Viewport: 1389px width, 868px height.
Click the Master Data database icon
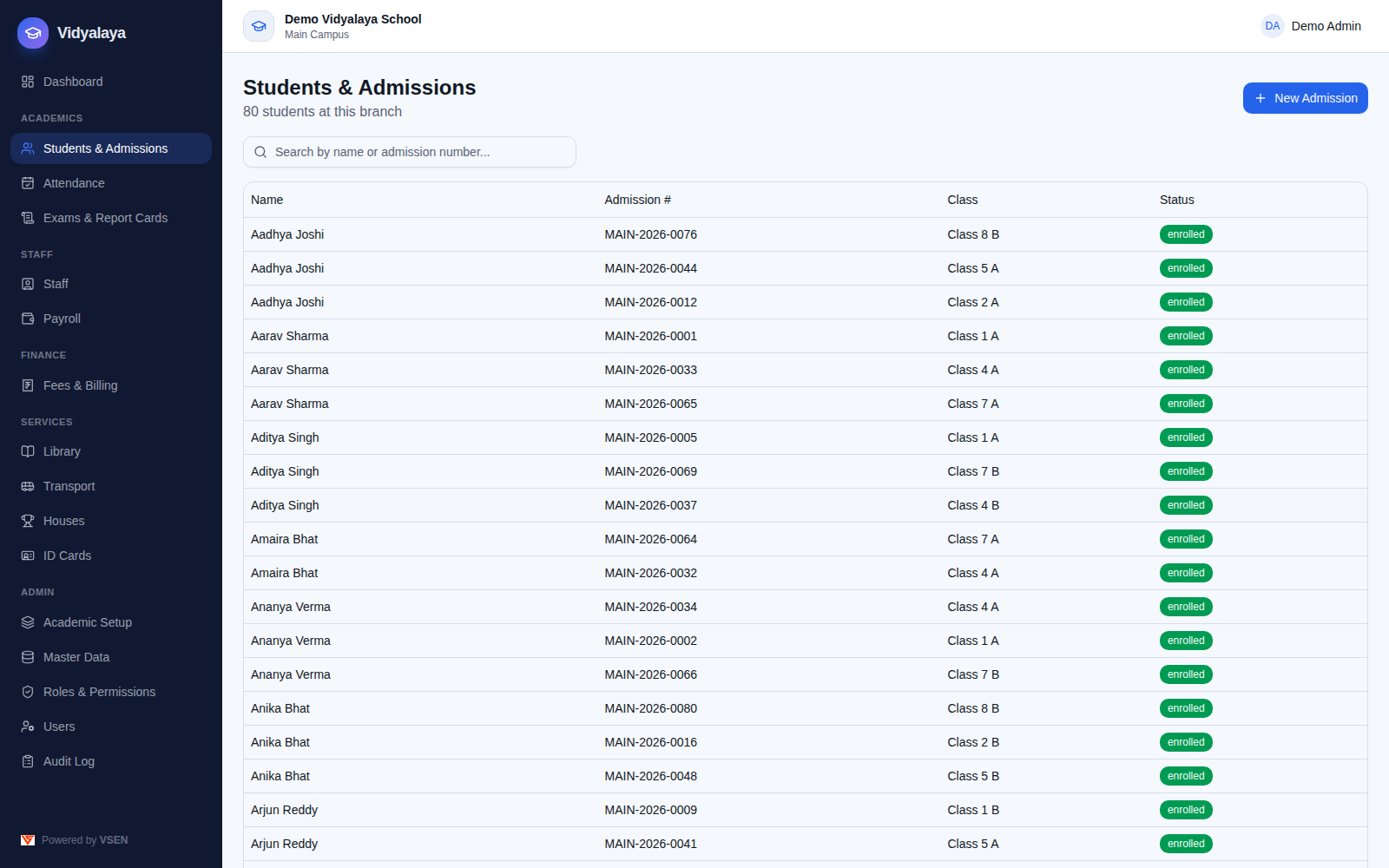pos(28,657)
